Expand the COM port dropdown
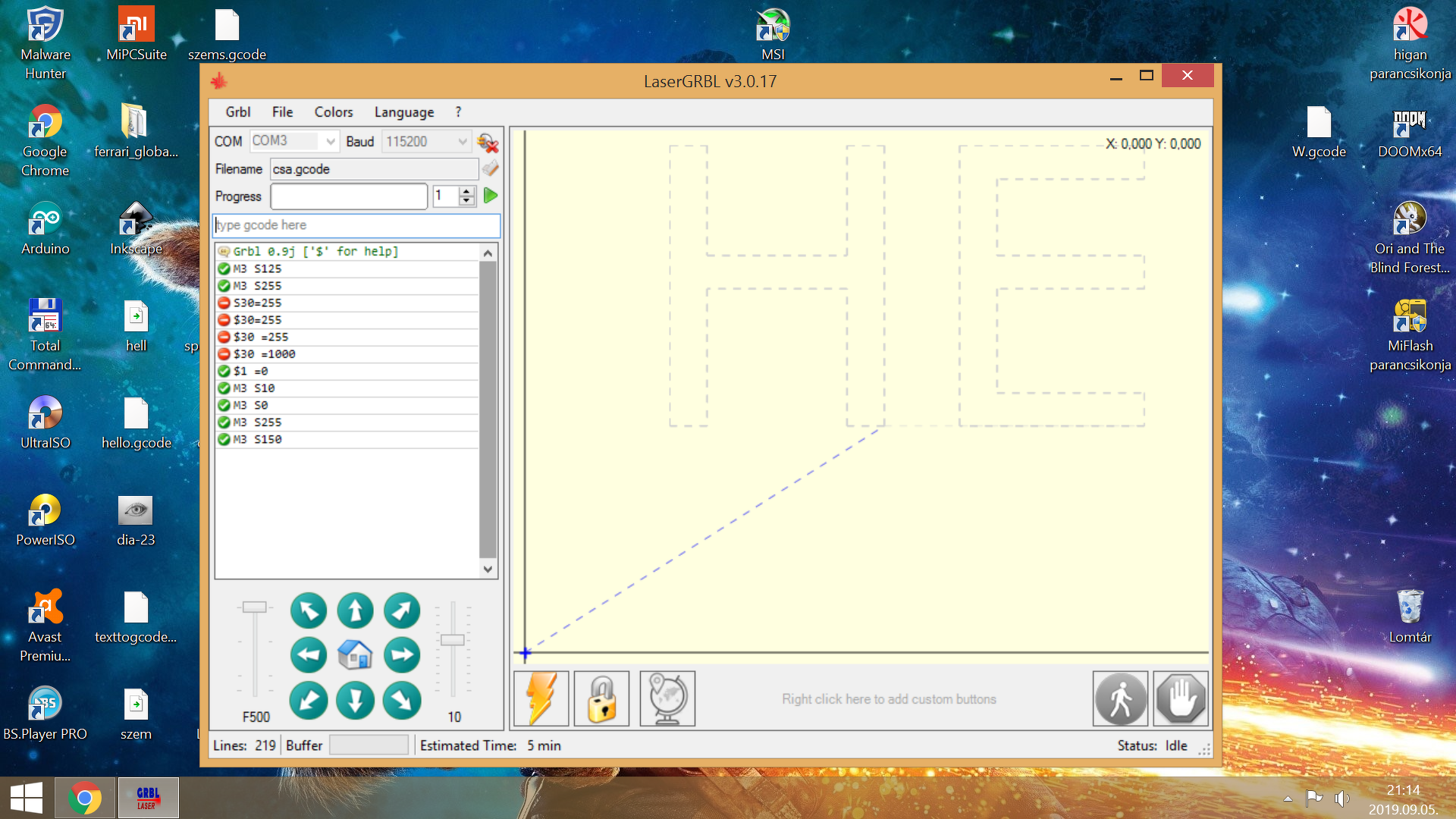1456x819 pixels. (x=330, y=142)
